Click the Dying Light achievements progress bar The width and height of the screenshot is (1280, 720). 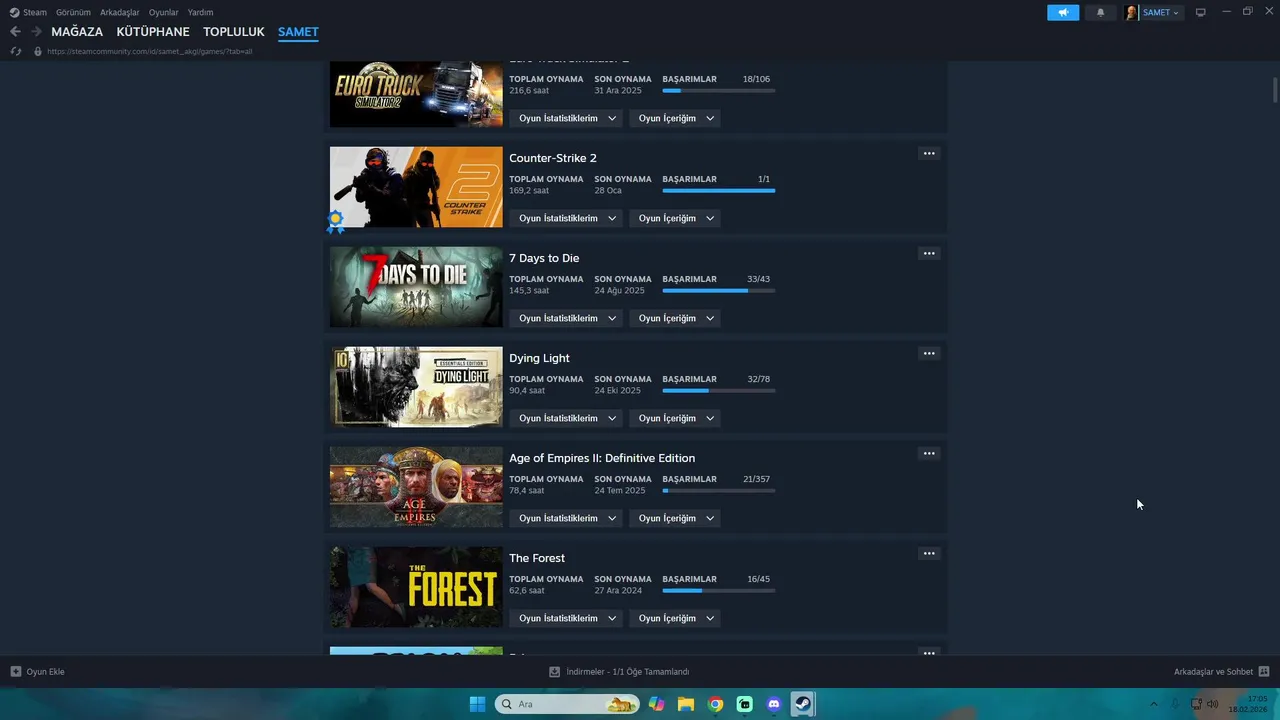[x=718, y=391]
